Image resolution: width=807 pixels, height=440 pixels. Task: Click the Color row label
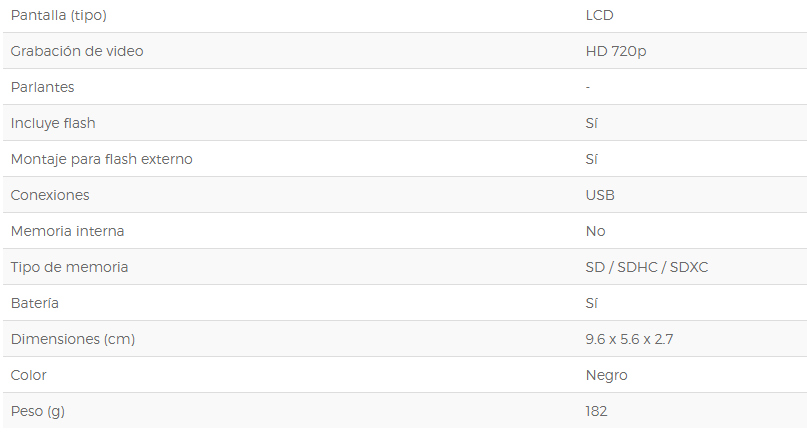coord(28,375)
